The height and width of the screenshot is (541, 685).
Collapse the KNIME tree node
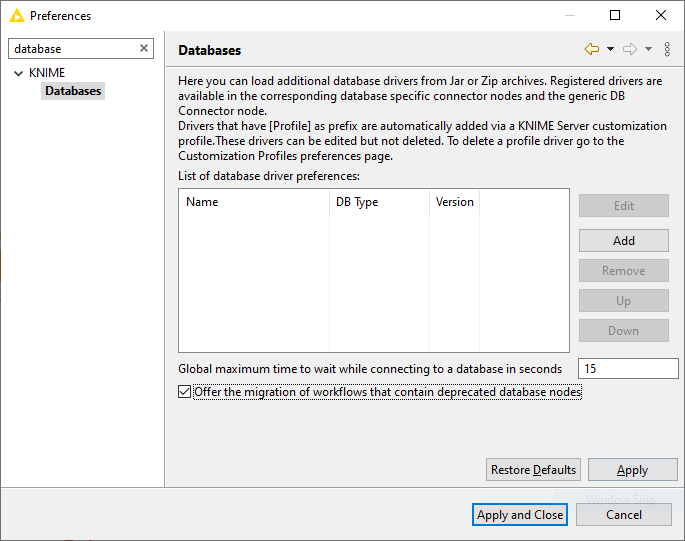point(18,73)
